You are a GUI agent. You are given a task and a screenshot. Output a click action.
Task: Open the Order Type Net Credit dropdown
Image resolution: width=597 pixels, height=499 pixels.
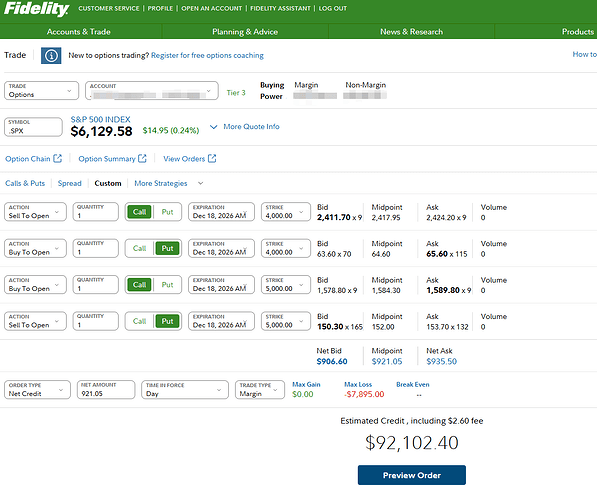[37, 390]
